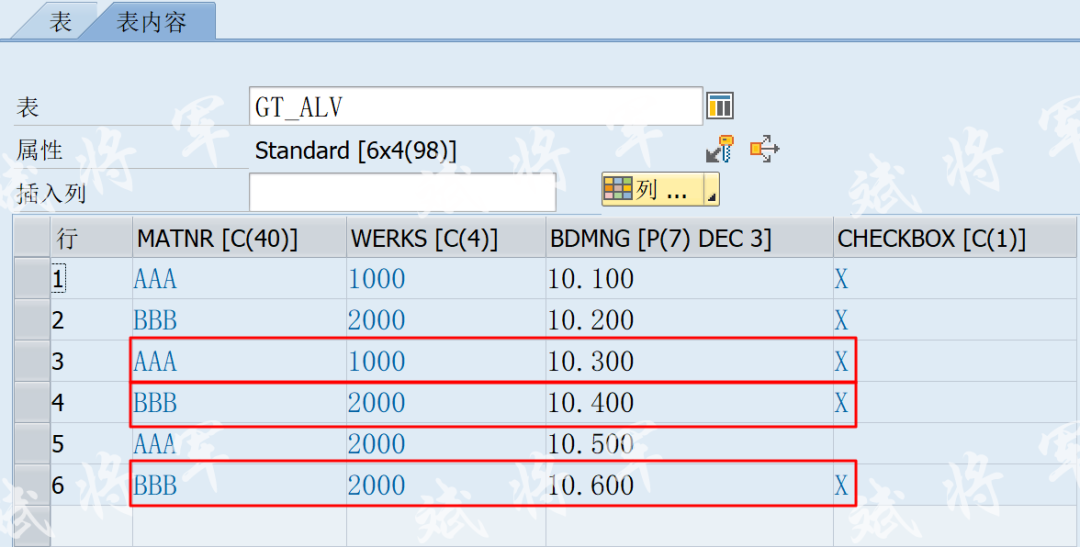
Task: Click BDMNG value 10.500
Action: point(591,444)
